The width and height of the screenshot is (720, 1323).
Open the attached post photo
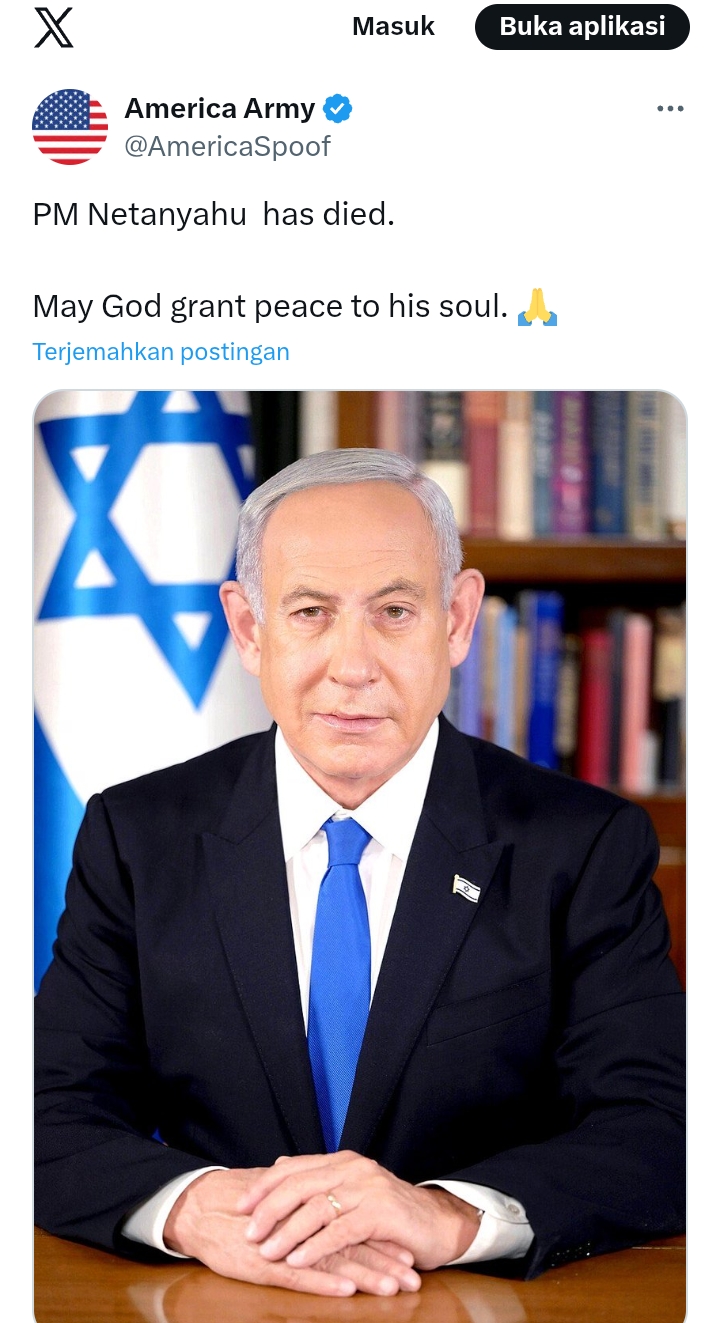tap(360, 857)
